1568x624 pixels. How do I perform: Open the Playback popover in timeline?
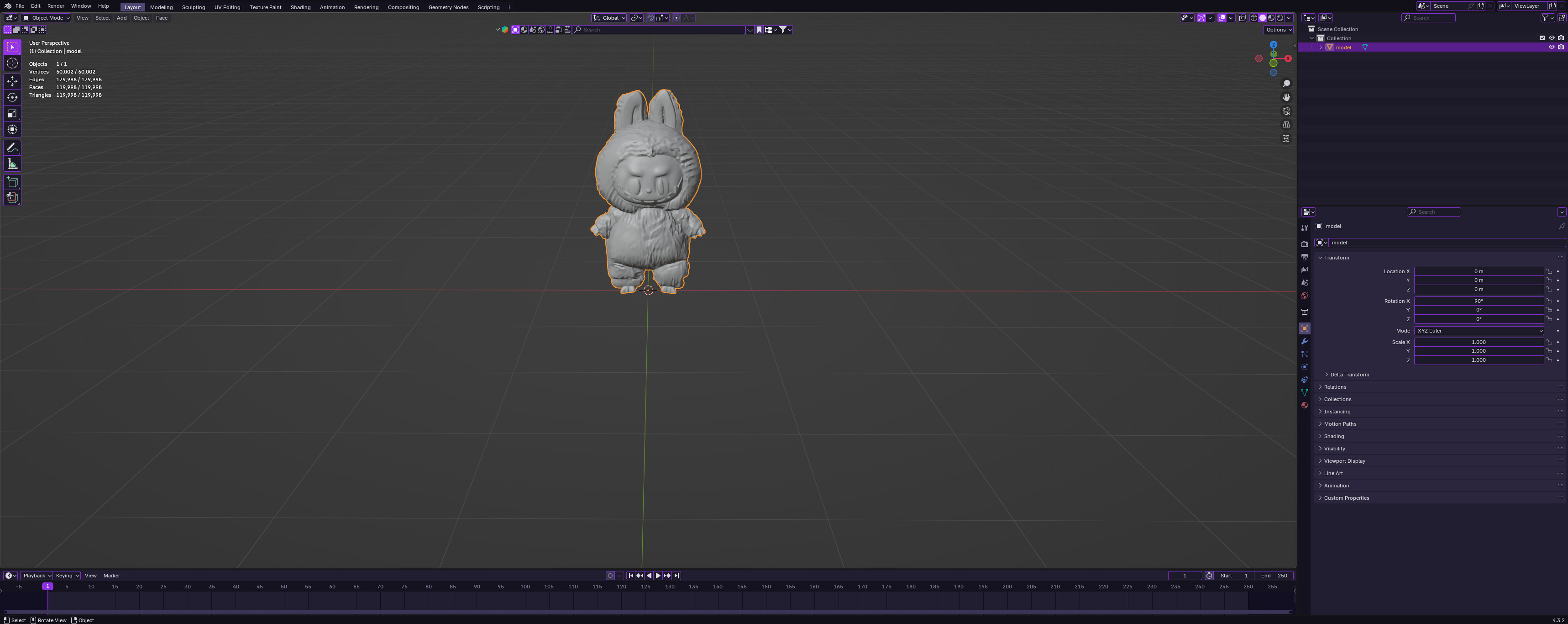pyautogui.click(x=36, y=575)
